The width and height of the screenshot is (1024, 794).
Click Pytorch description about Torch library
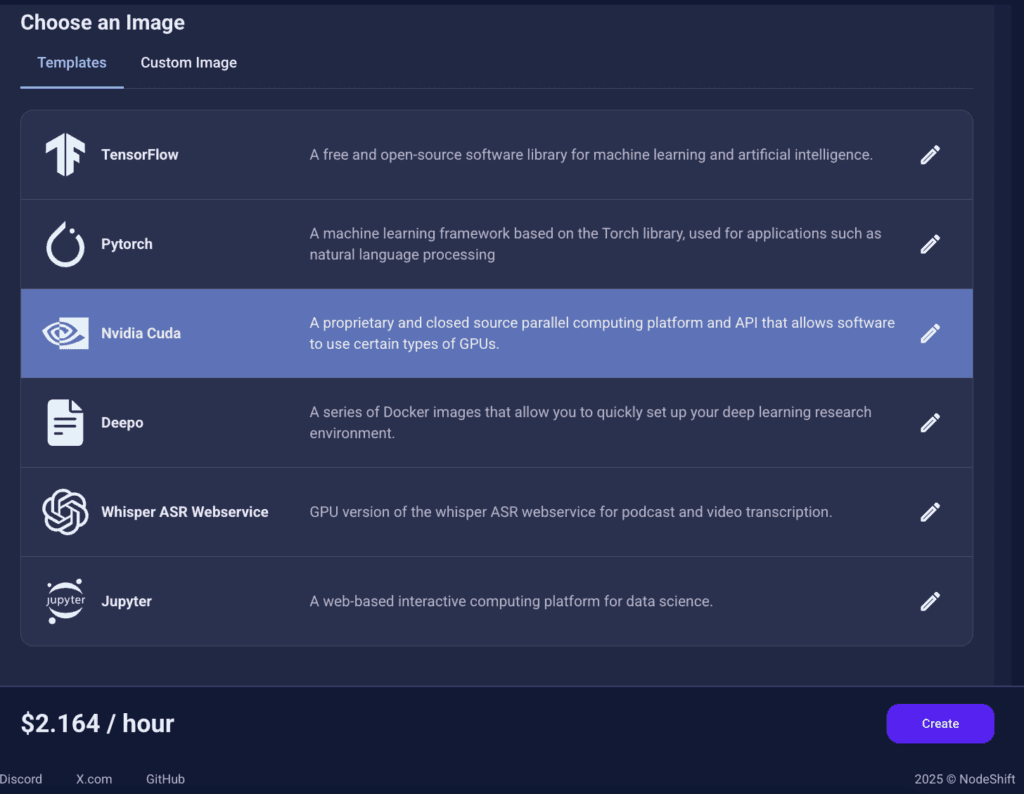point(596,244)
